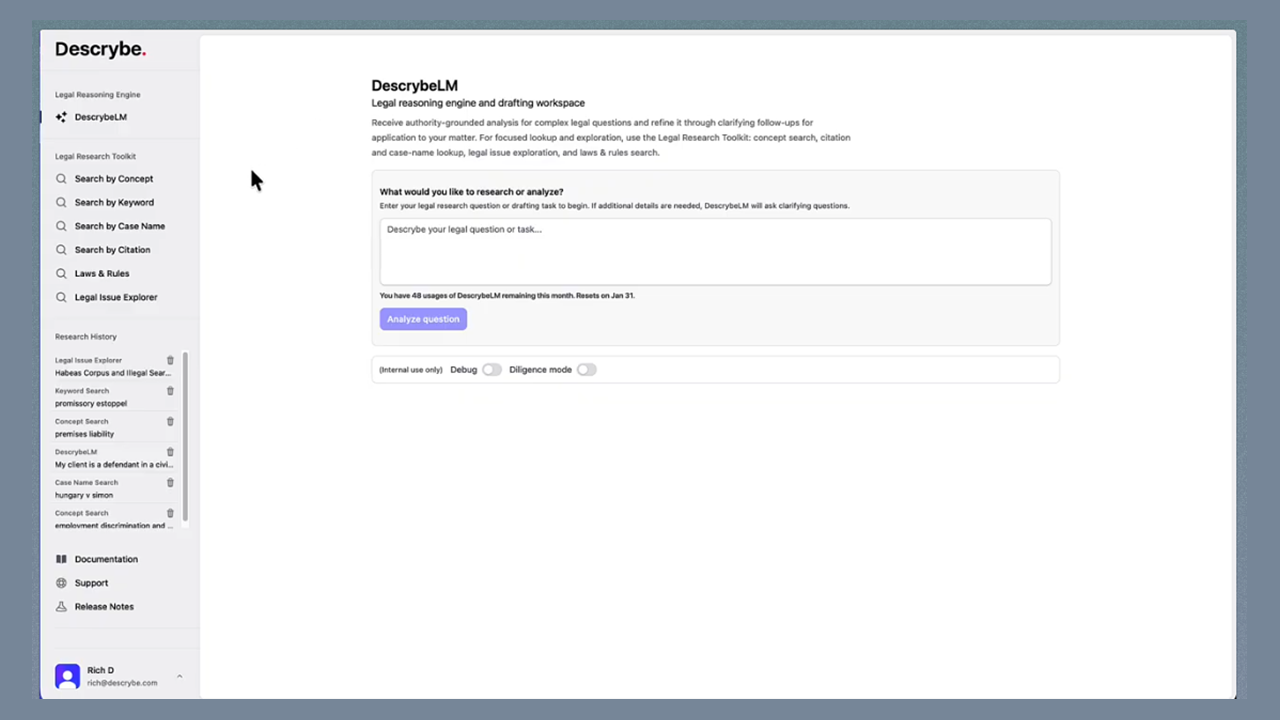
Task: Select Search by Case Name
Action: [x=119, y=226]
